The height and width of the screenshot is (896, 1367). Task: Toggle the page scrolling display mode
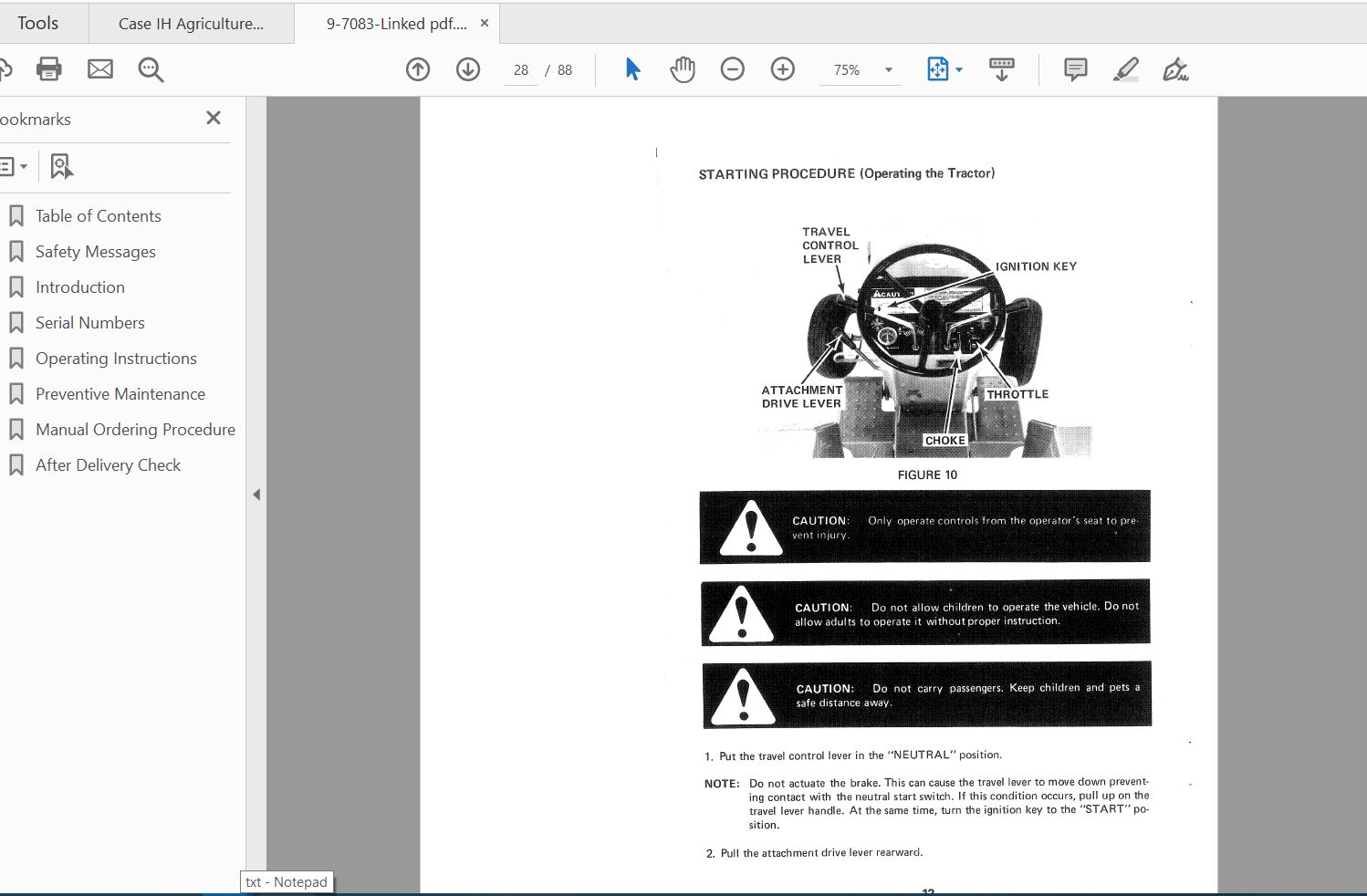click(x=1001, y=68)
